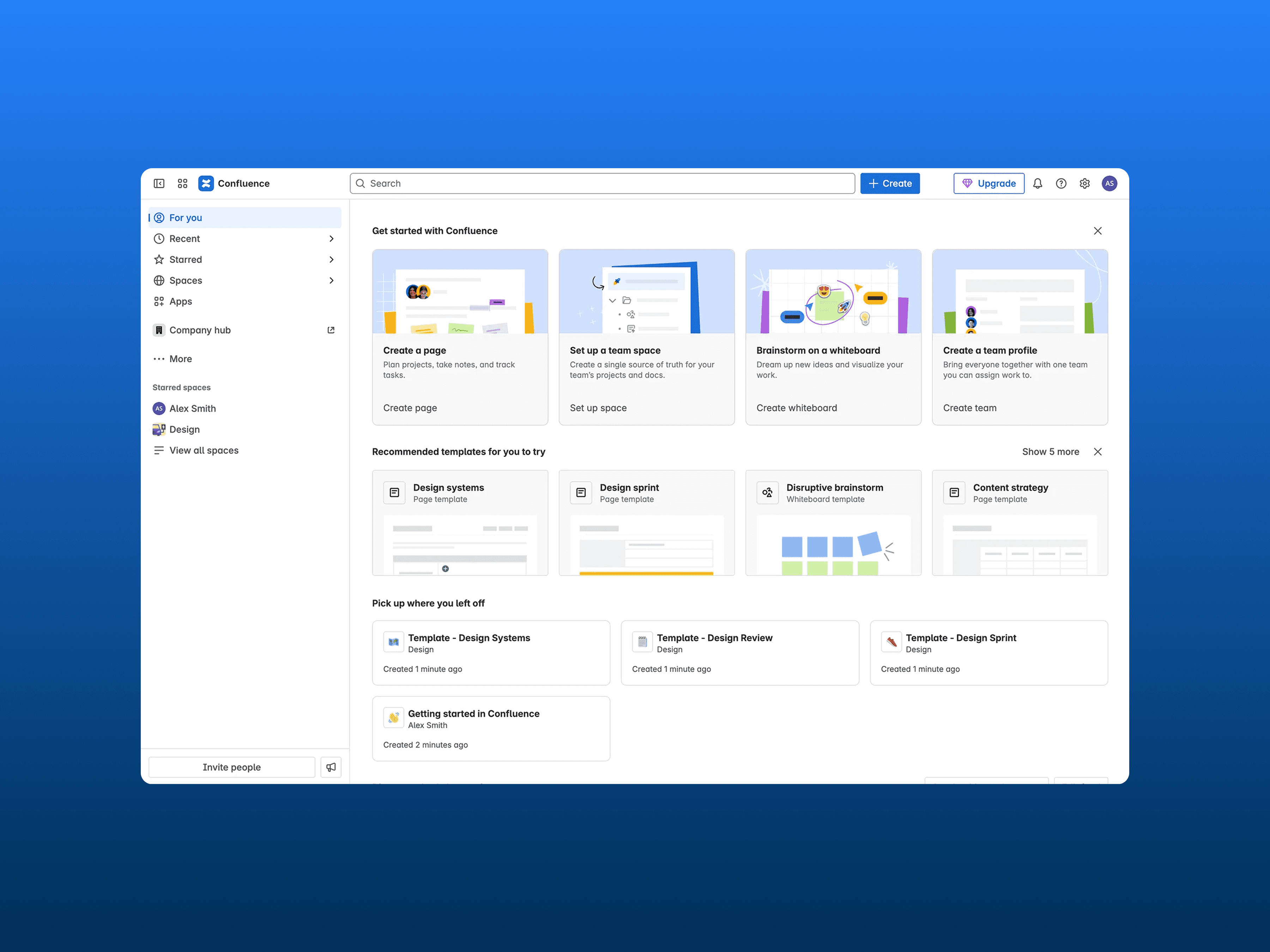The image size is (1270, 952).
Task: Open the app switcher grid icon
Action: click(x=183, y=184)
